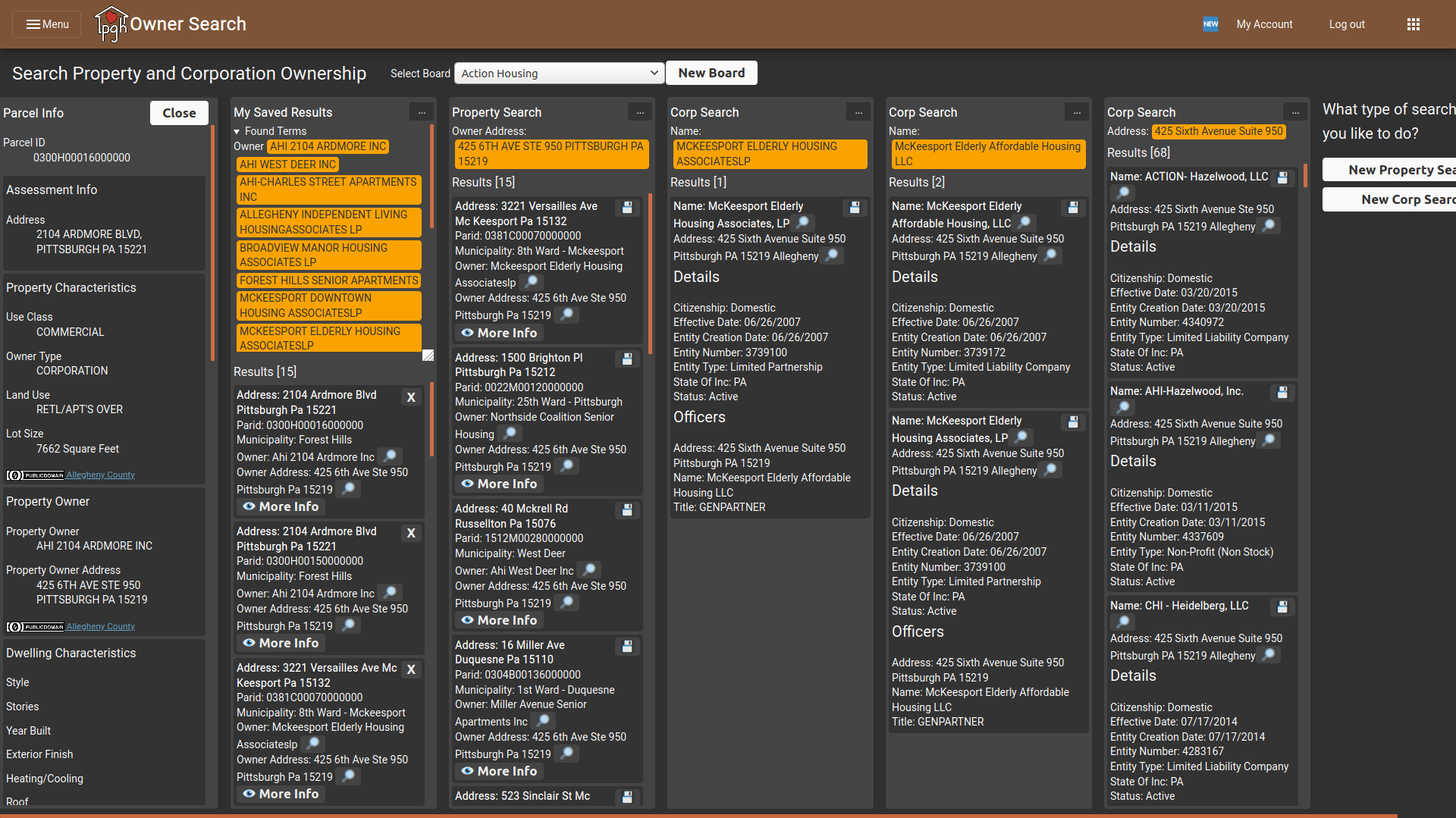Screen dimensions: 1456x818
Task: Search owner Ahi 2104 Ardmore Inc in first saved result
Action: [x=390, y=456]
